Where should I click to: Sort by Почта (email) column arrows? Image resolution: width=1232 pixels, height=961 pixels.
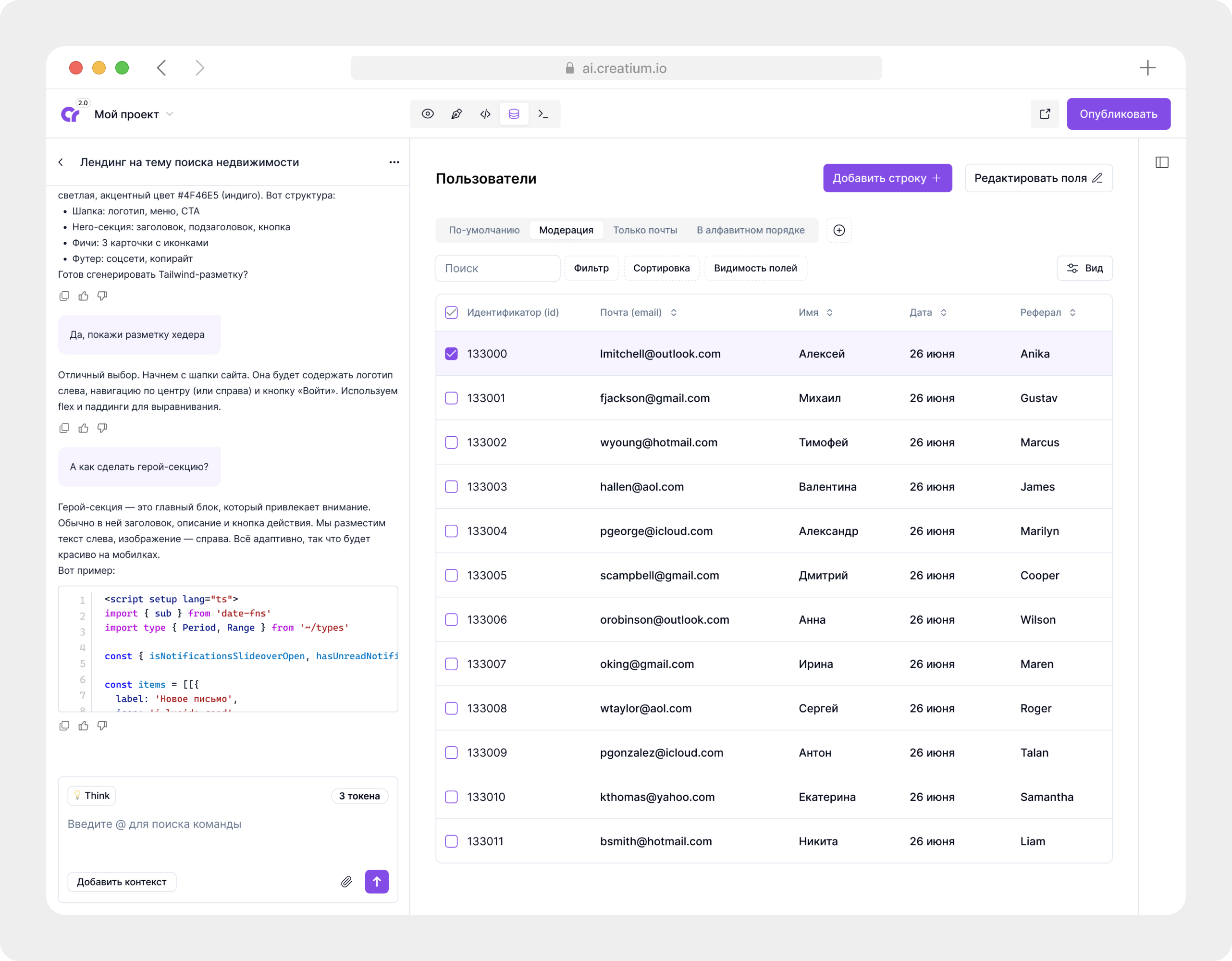click(674, 312)
